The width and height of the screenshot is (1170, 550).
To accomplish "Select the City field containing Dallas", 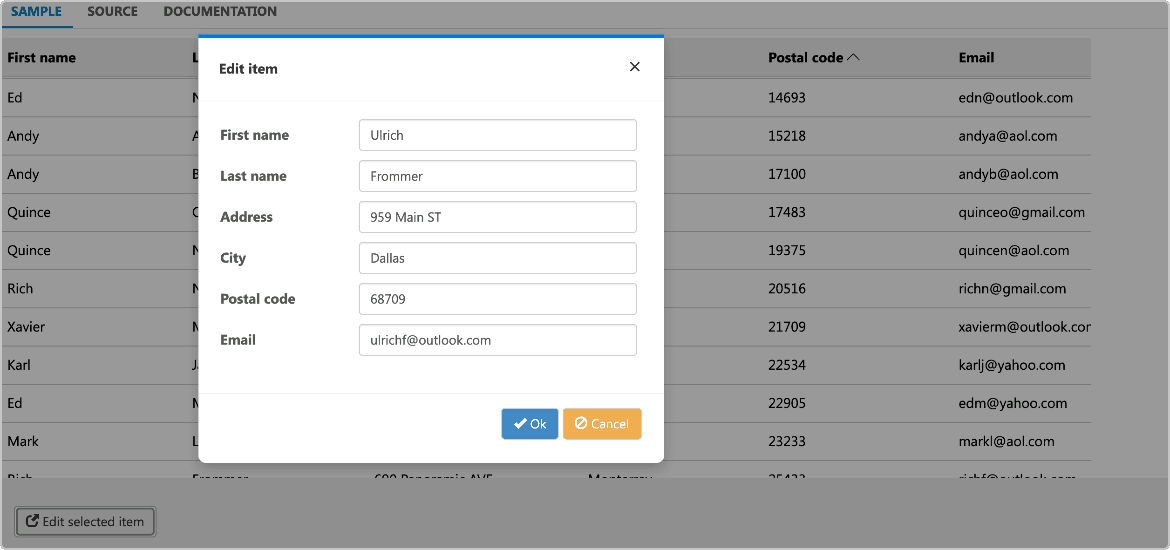I will (x=498, y=258).
